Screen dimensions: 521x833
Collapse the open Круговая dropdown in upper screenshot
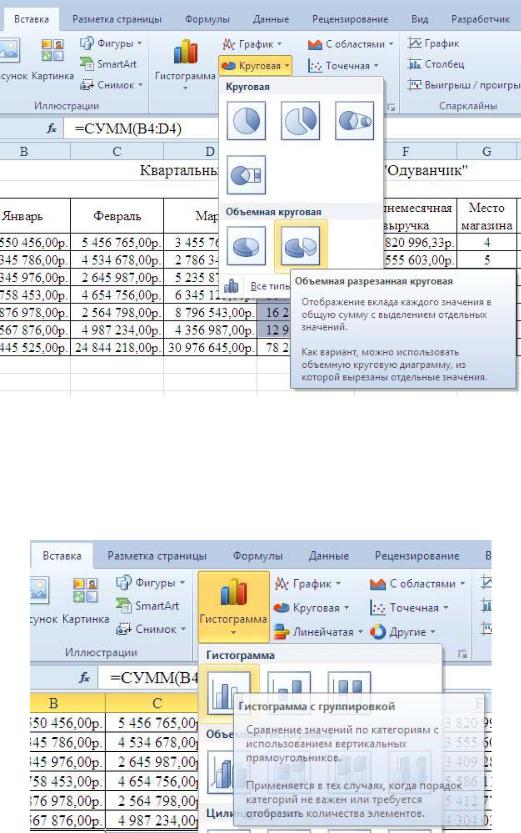255,66
